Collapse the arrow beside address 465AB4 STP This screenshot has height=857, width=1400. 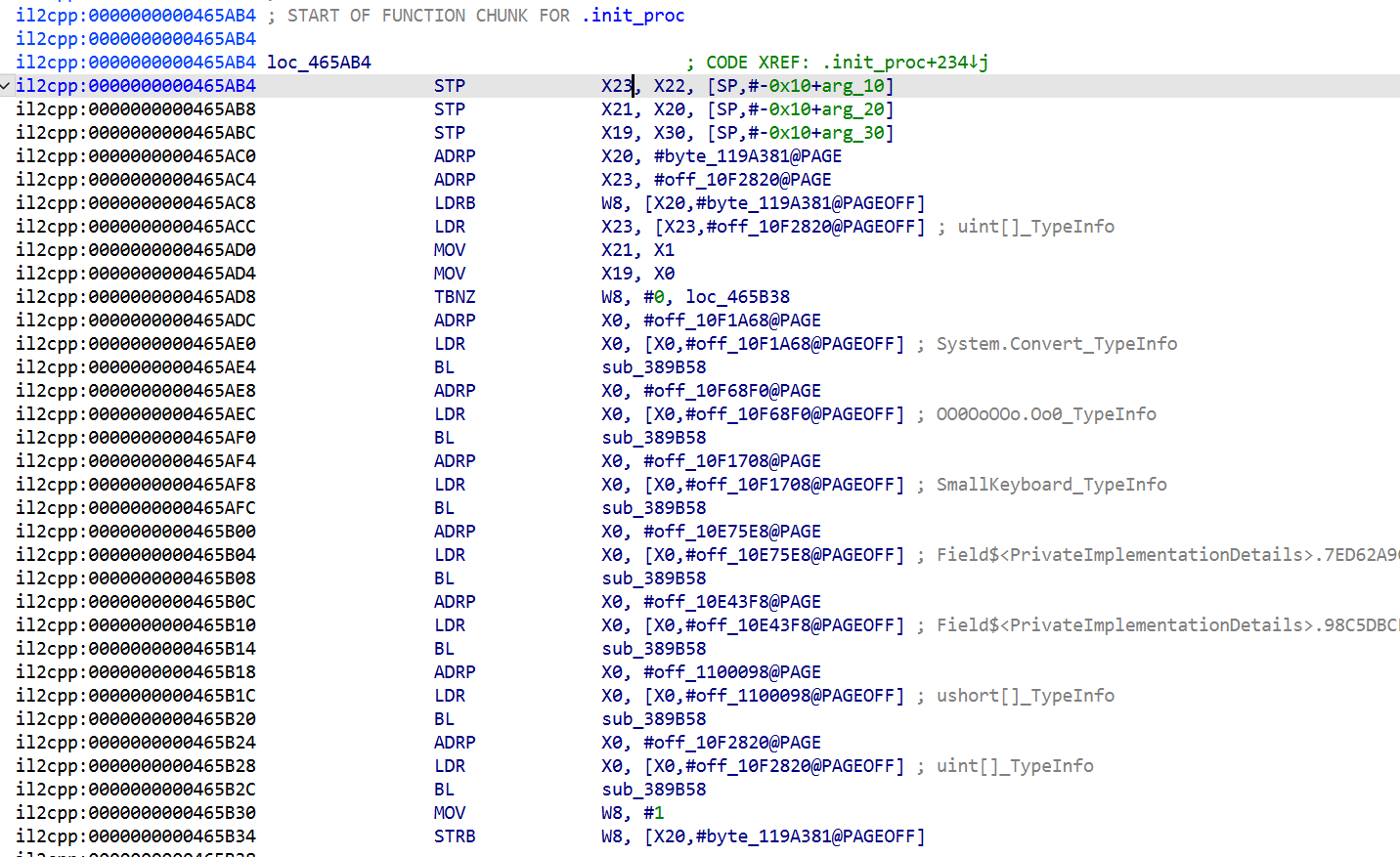pyautogui.click(x=6, y=86)
